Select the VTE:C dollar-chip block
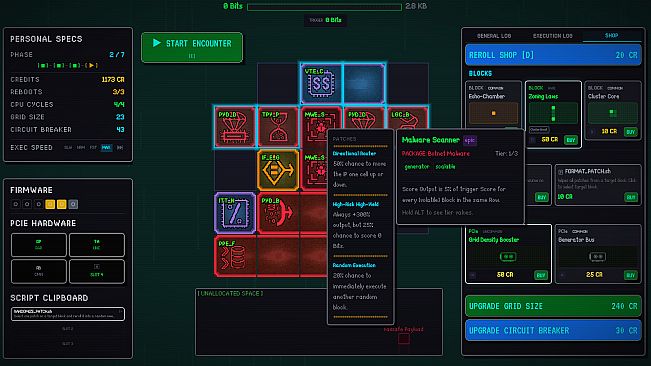Image resolution: width=651 pixels, height=366 pixels. [321, 83]
